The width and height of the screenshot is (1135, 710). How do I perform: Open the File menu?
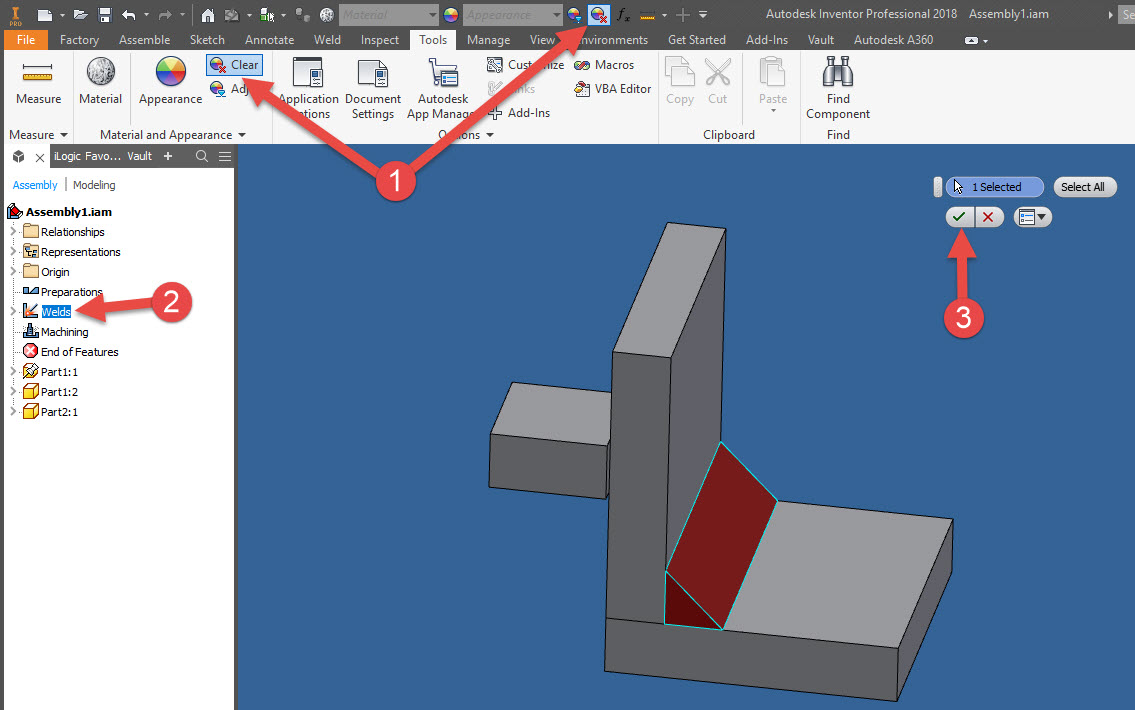coord(26,40)
